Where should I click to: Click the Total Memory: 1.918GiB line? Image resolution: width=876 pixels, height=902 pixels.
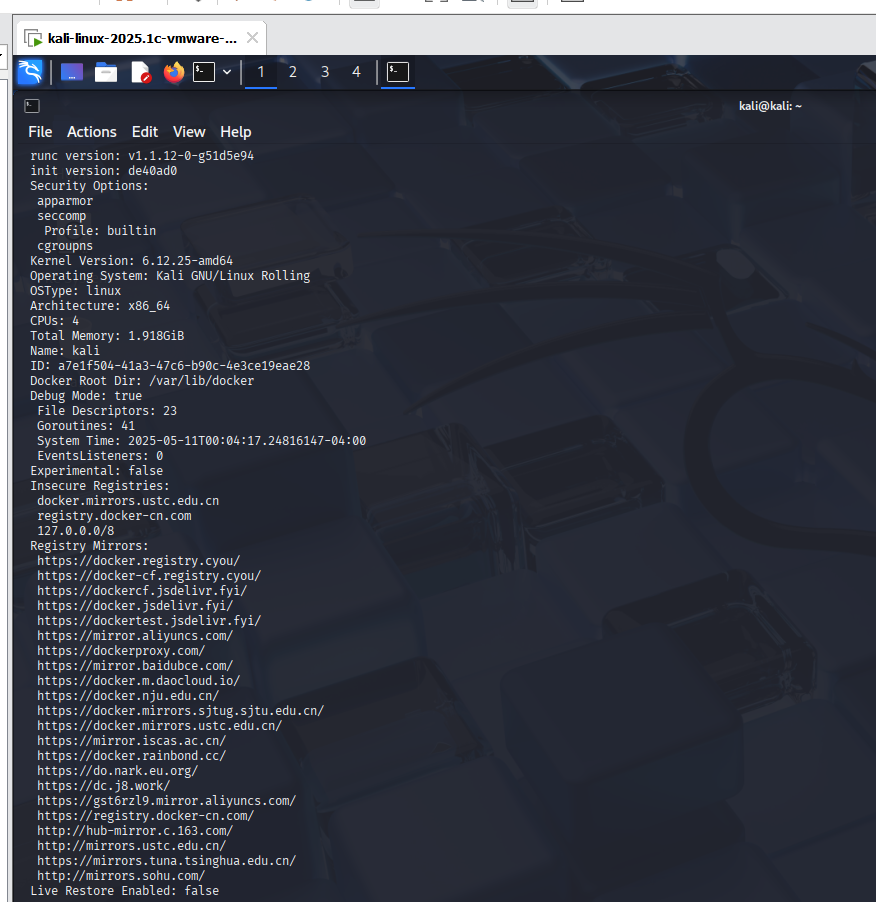pos(107,336)
